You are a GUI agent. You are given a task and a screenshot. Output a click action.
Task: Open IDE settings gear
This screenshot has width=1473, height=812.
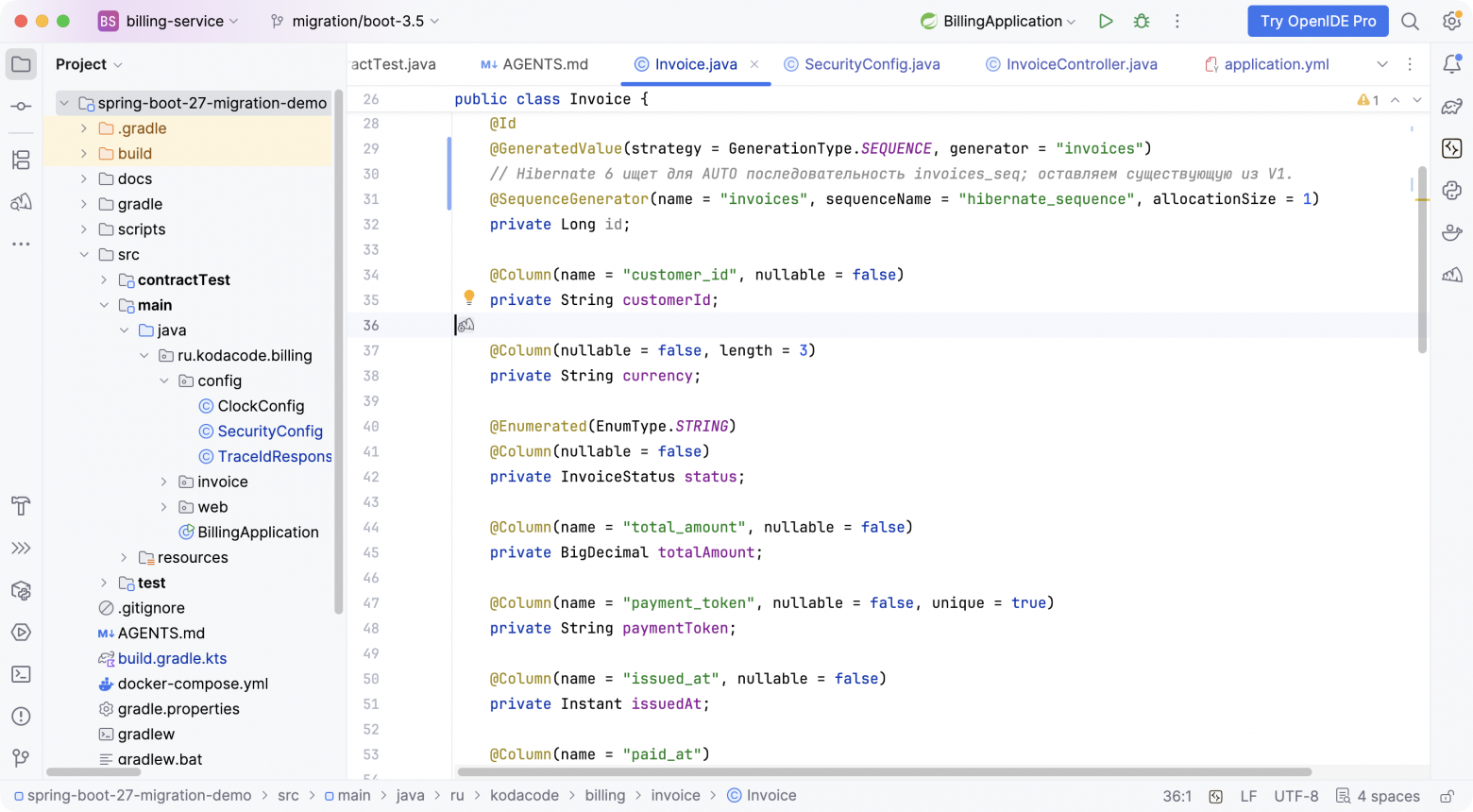(1452, 21)
